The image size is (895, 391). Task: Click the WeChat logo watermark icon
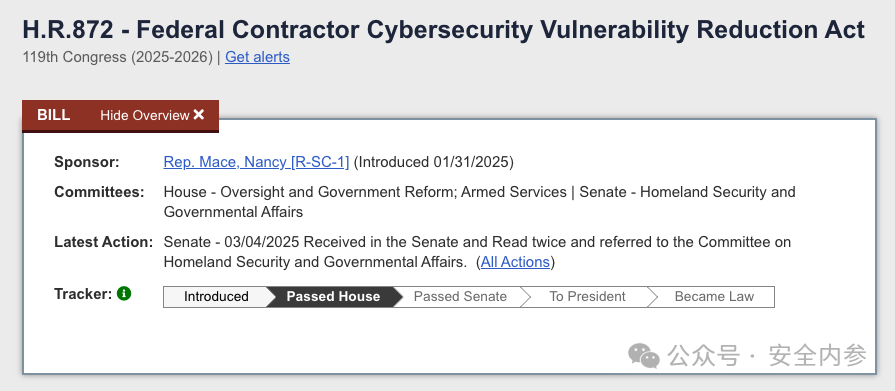pos(644,356)
